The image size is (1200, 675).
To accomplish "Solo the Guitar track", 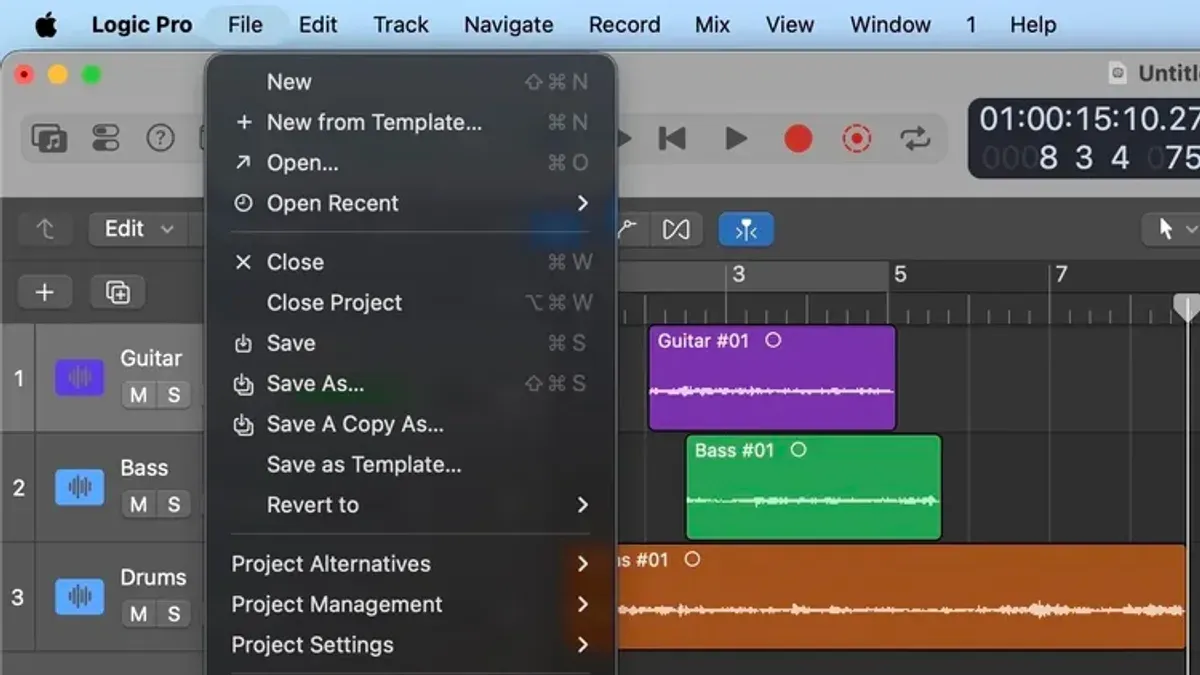I will point(174,395).
